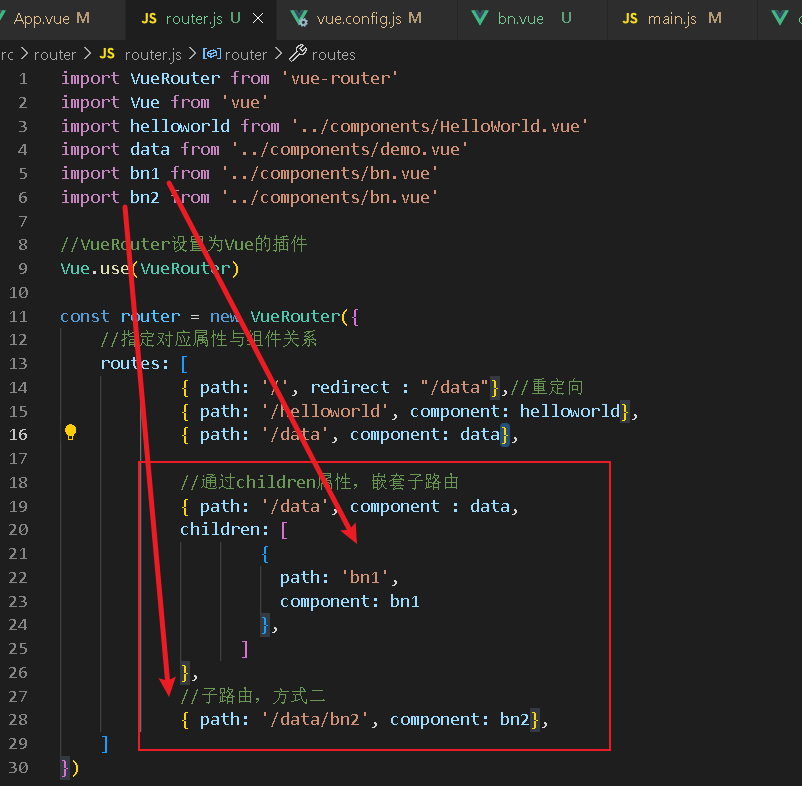This screenshot has height=786, width=802.
Task: Close the router.js tab
Action: 258,19
